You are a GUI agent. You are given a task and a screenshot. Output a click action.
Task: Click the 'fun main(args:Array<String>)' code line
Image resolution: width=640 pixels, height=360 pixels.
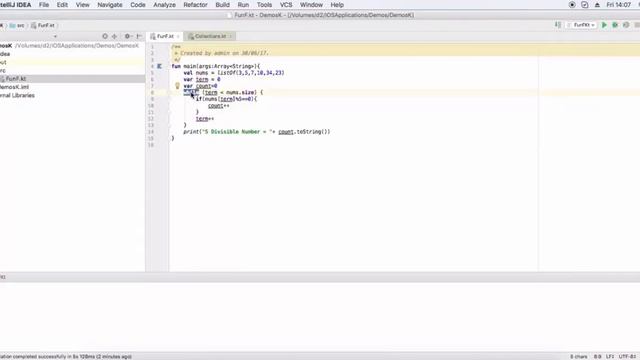pyautogui.click(x=216, y=66)
